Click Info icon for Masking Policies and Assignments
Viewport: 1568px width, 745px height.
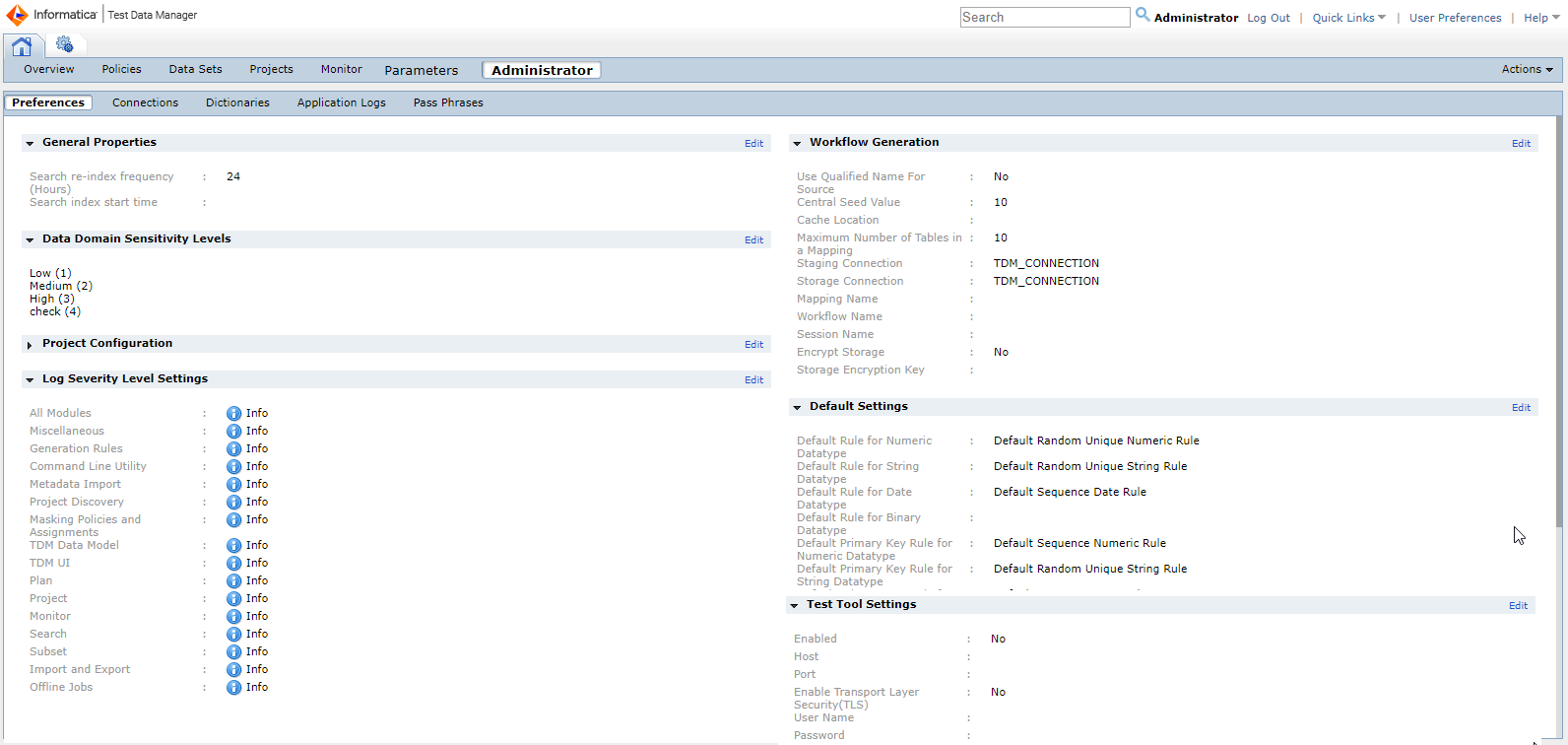(233, 520)
